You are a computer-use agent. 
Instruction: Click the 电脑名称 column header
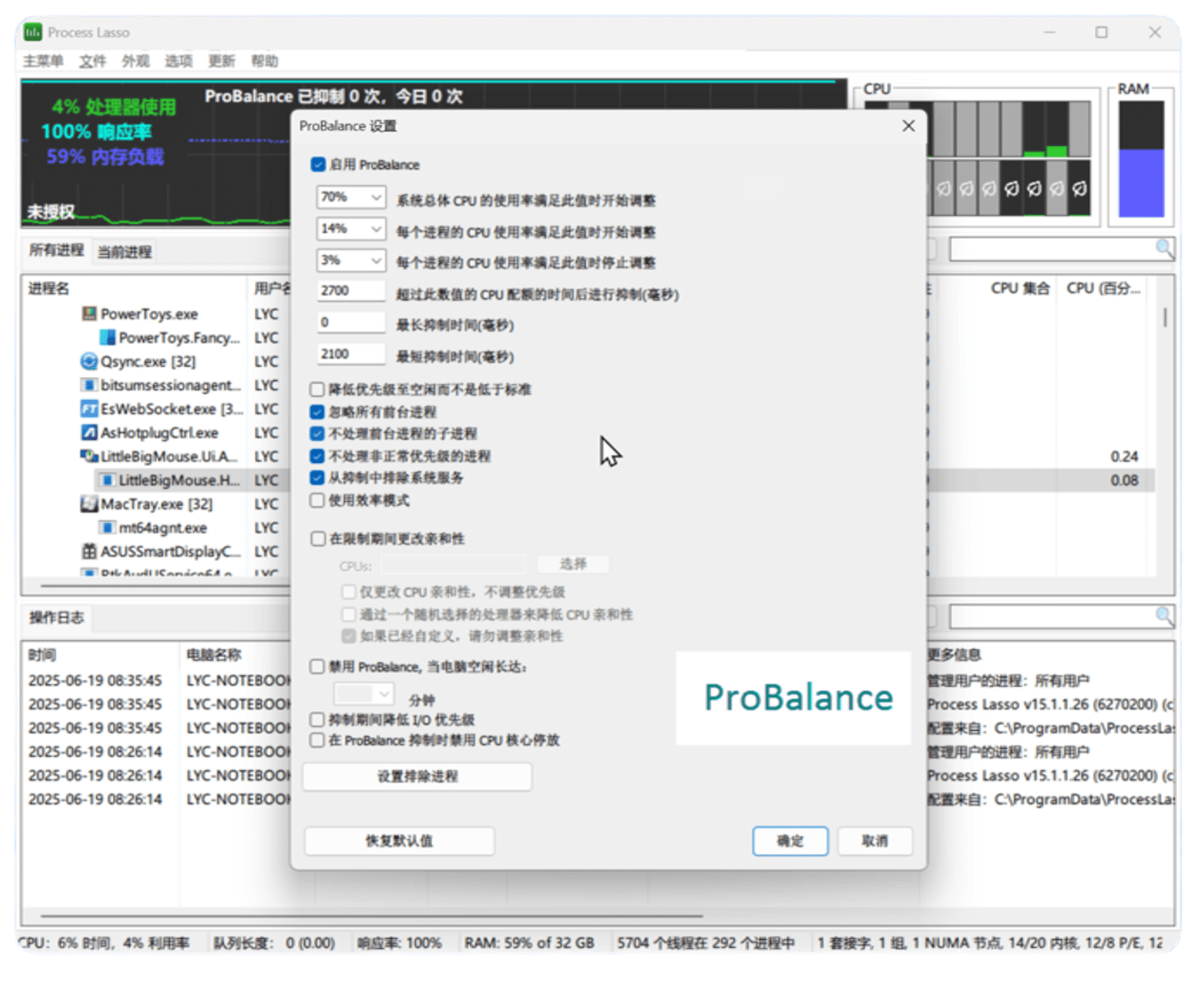point(213,655)
